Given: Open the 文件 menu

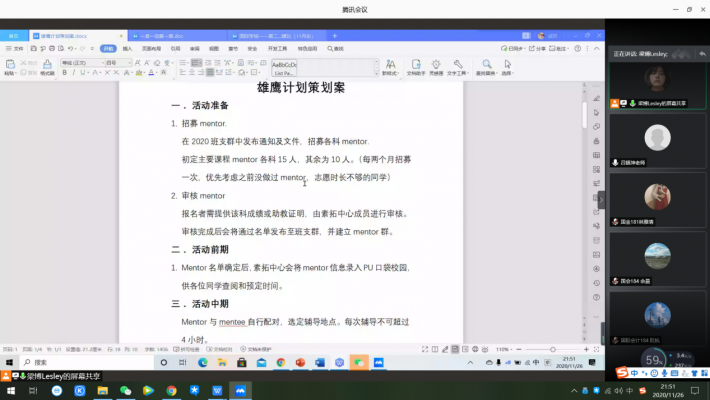Looking at the screenshot, I should [x=14, y=48].
